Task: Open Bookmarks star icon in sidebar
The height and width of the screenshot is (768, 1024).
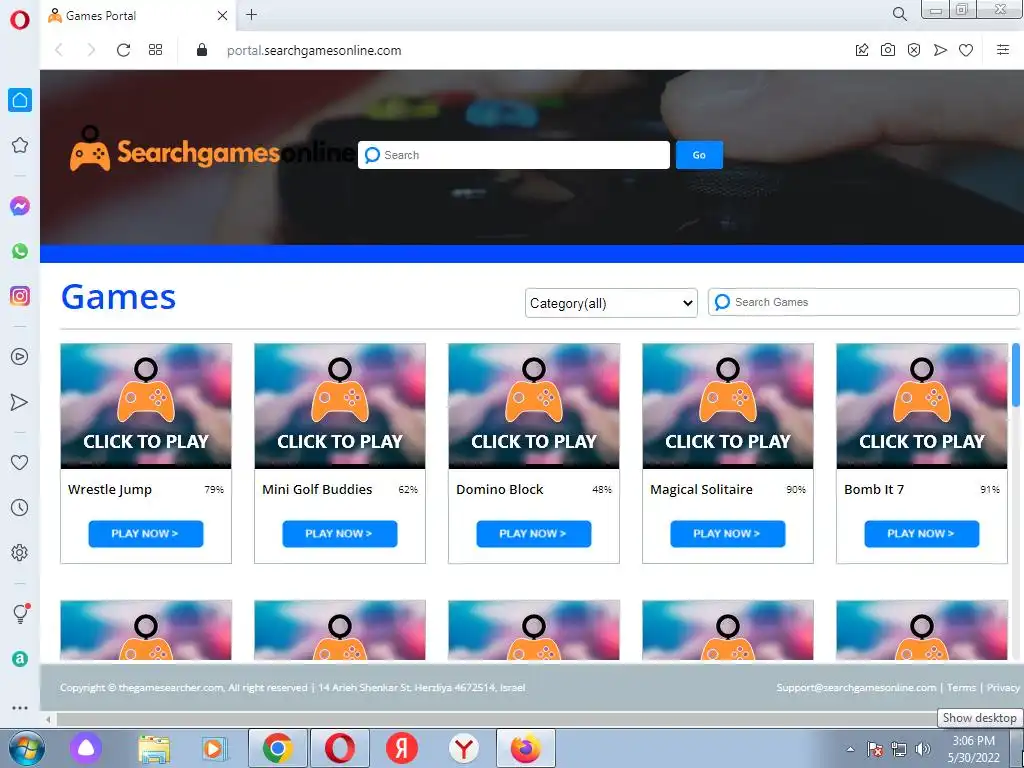Action: (20, 145)
